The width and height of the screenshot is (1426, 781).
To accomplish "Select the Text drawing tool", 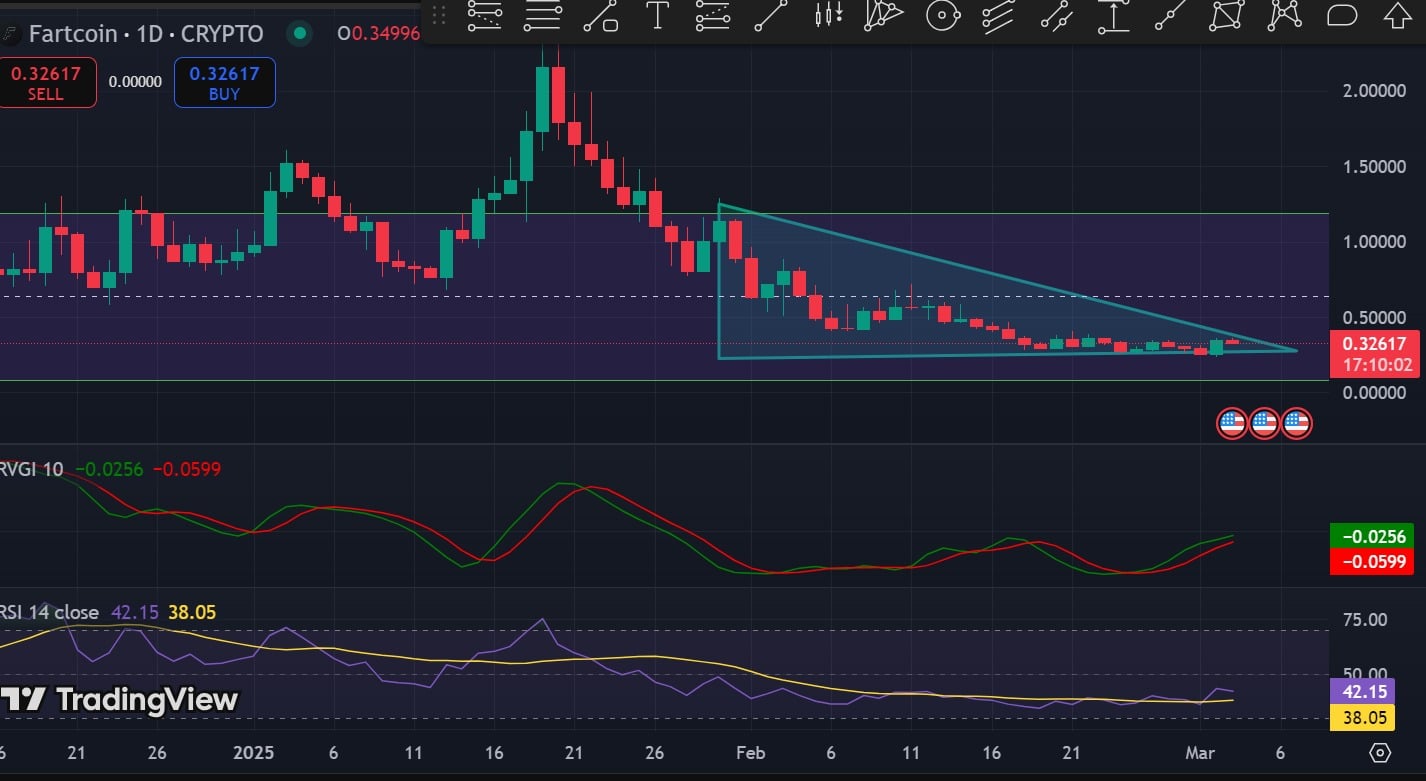I will (657, 15).
